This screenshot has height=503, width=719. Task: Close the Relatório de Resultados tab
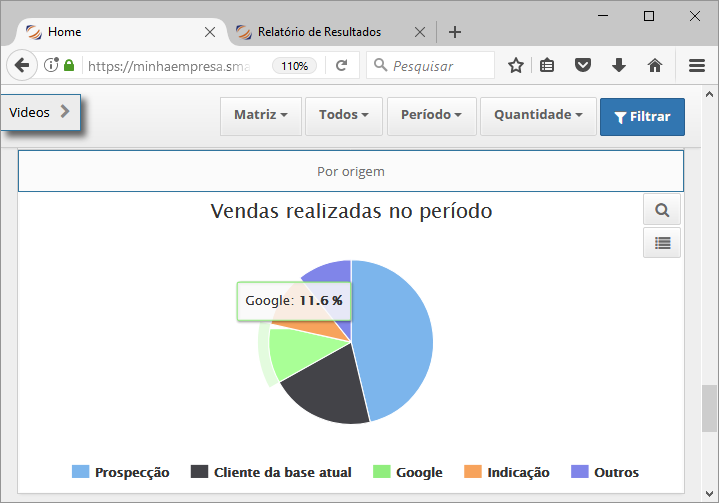(419, 32)
